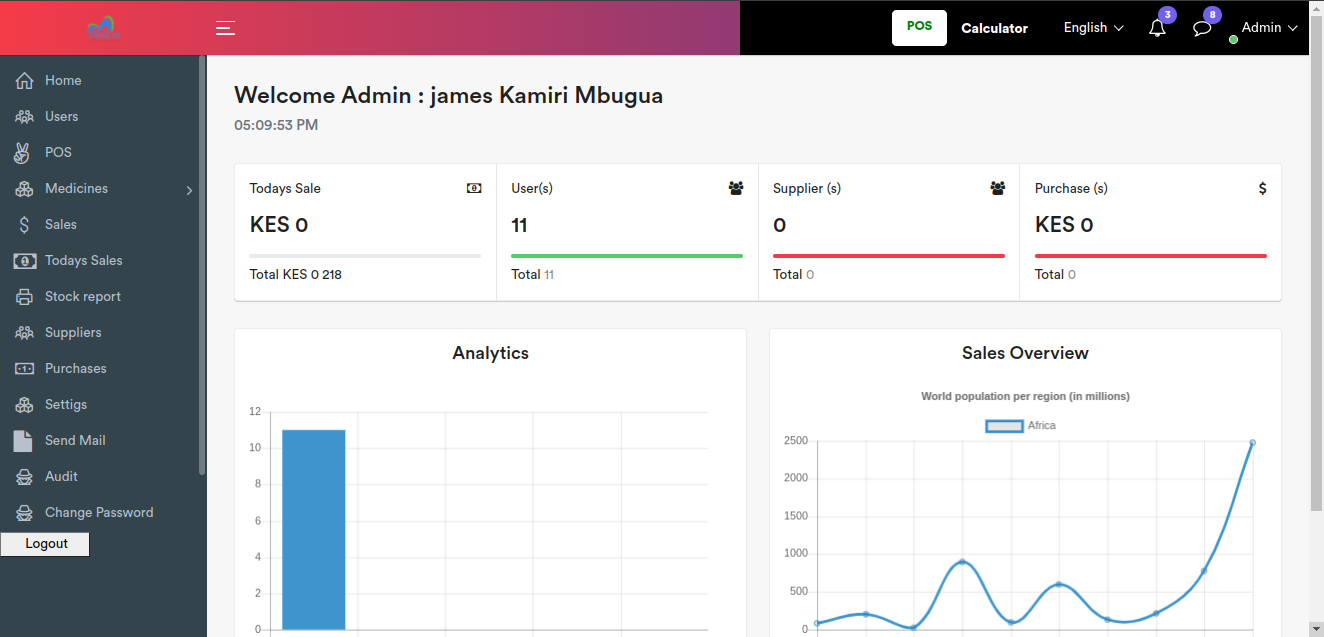Image resolution: width=1324 pixels, height=637 pixels.
Task: Click the Logout button
Action: point(46,544)
